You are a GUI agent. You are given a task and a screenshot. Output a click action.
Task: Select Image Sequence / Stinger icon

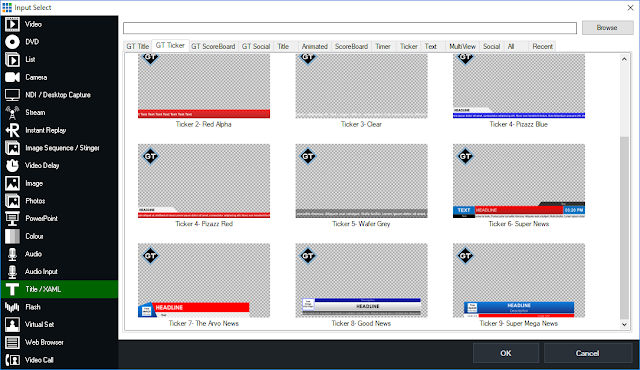click(12, 148)
